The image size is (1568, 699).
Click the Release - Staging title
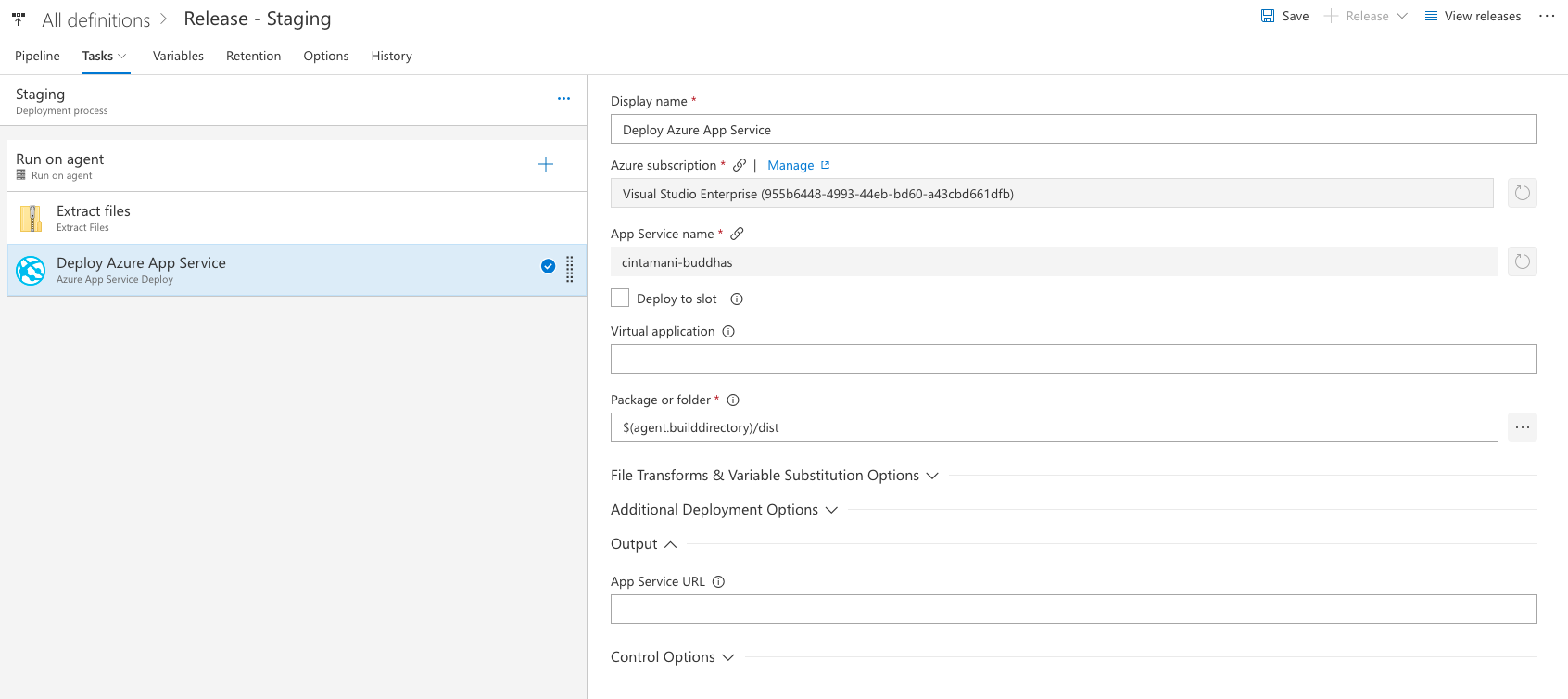click(258, 19)
